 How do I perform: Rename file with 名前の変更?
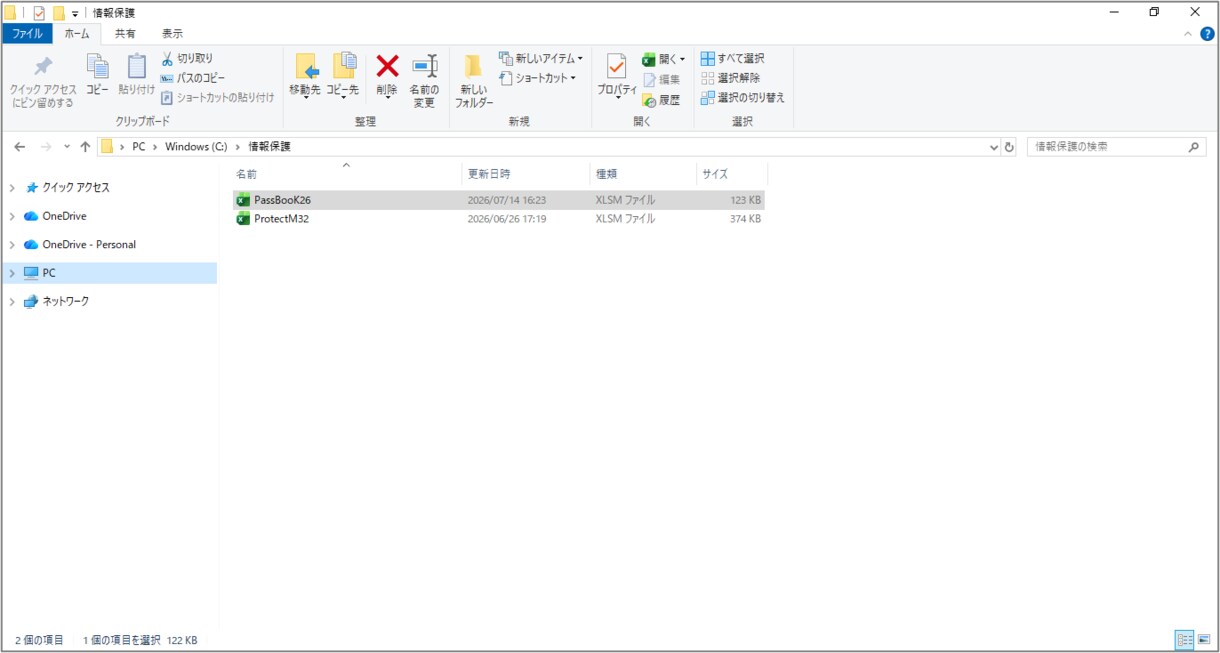pos(424,82)
